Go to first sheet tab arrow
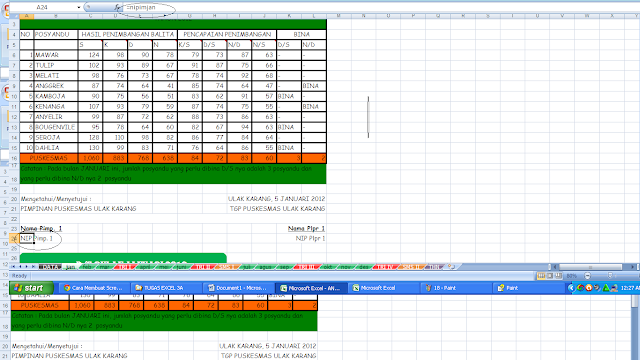The height and width of the screenshot is (360, 640). (13, 267)
